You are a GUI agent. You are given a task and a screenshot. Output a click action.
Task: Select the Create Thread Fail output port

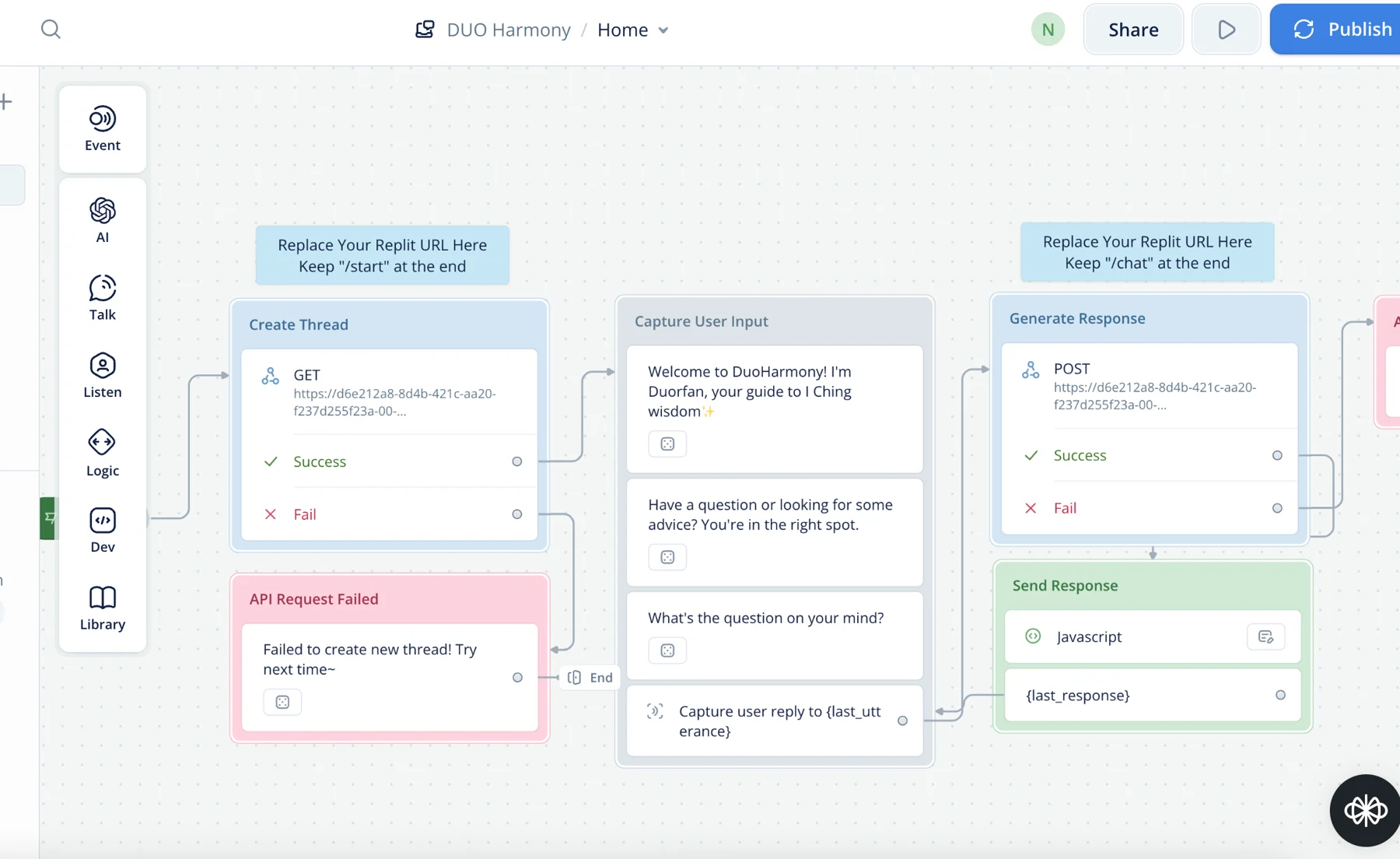(x=517, y=514)
